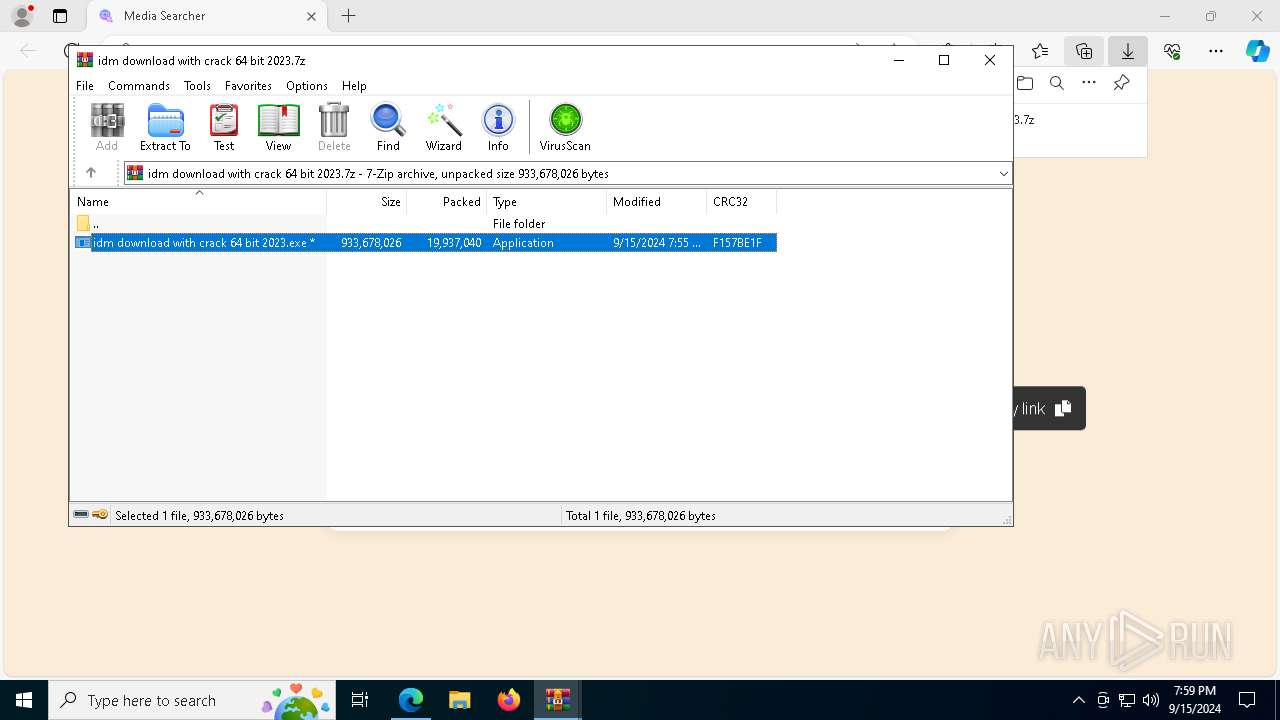Screen dimensions: 1280x720
Task: Open browser Collections icon
Action: pos(1084,51)
